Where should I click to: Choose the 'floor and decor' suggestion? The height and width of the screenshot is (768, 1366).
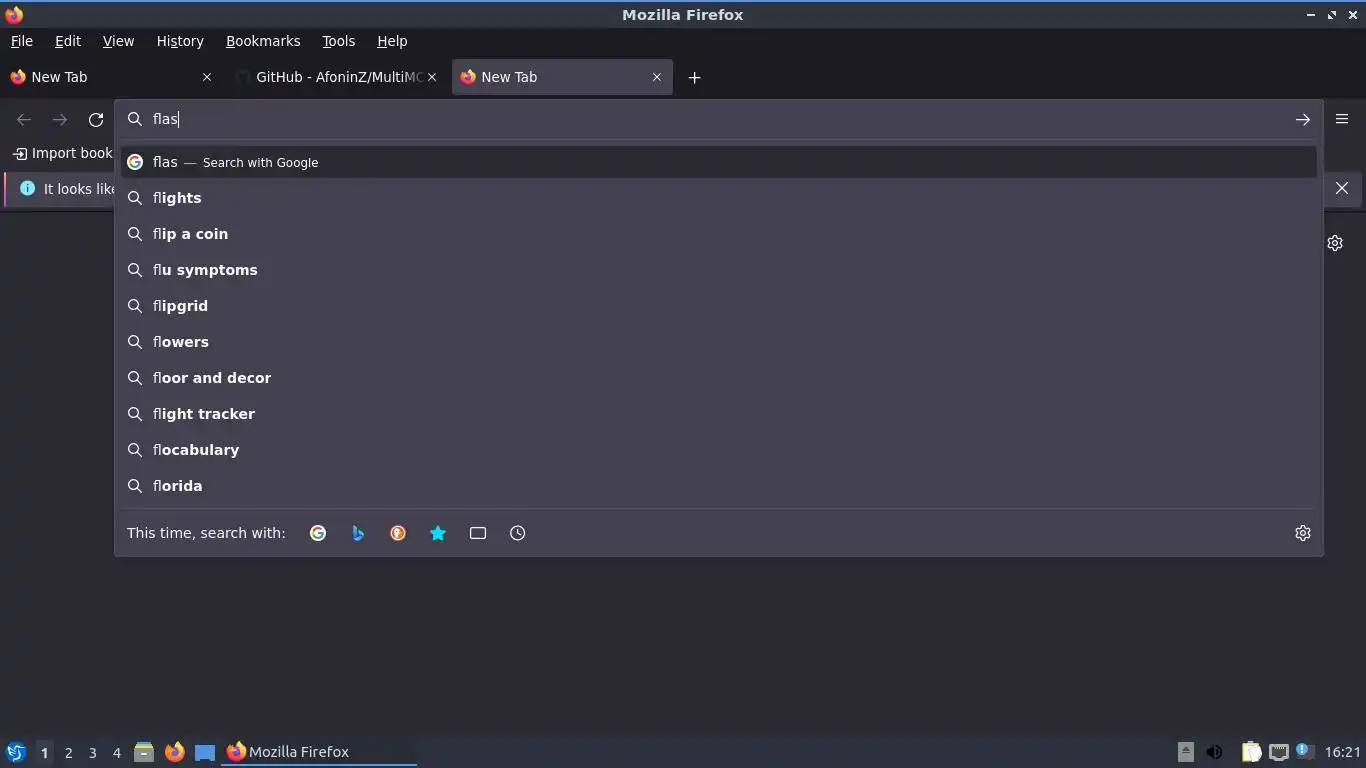pos(718,378)
